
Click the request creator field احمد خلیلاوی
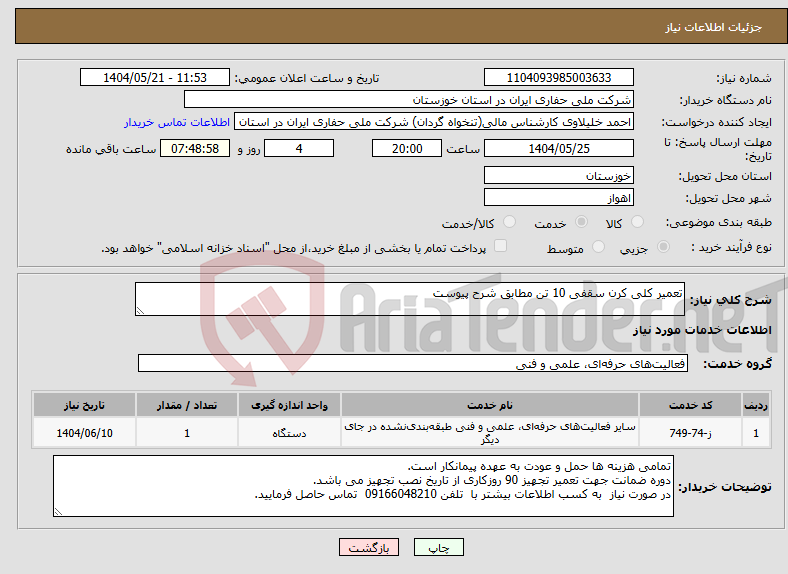click(x=434, y=122)
